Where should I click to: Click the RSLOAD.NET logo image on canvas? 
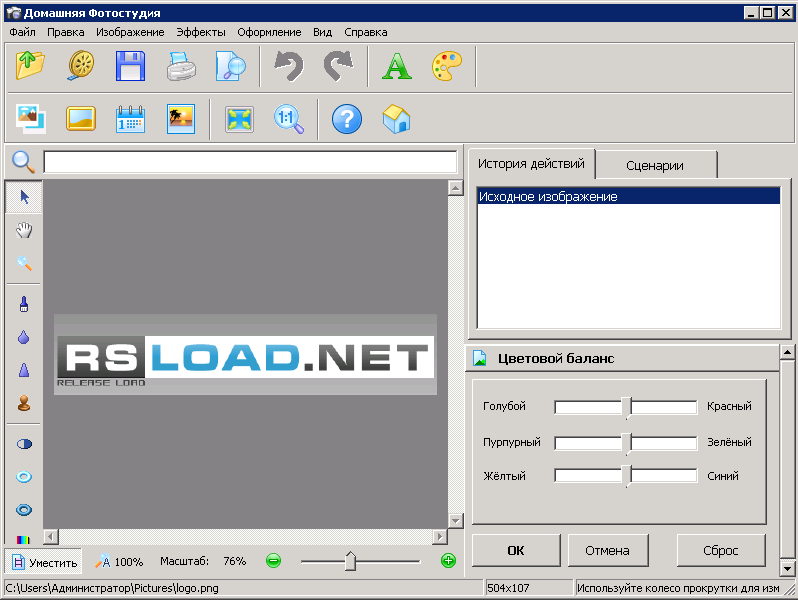click(245, 354)
